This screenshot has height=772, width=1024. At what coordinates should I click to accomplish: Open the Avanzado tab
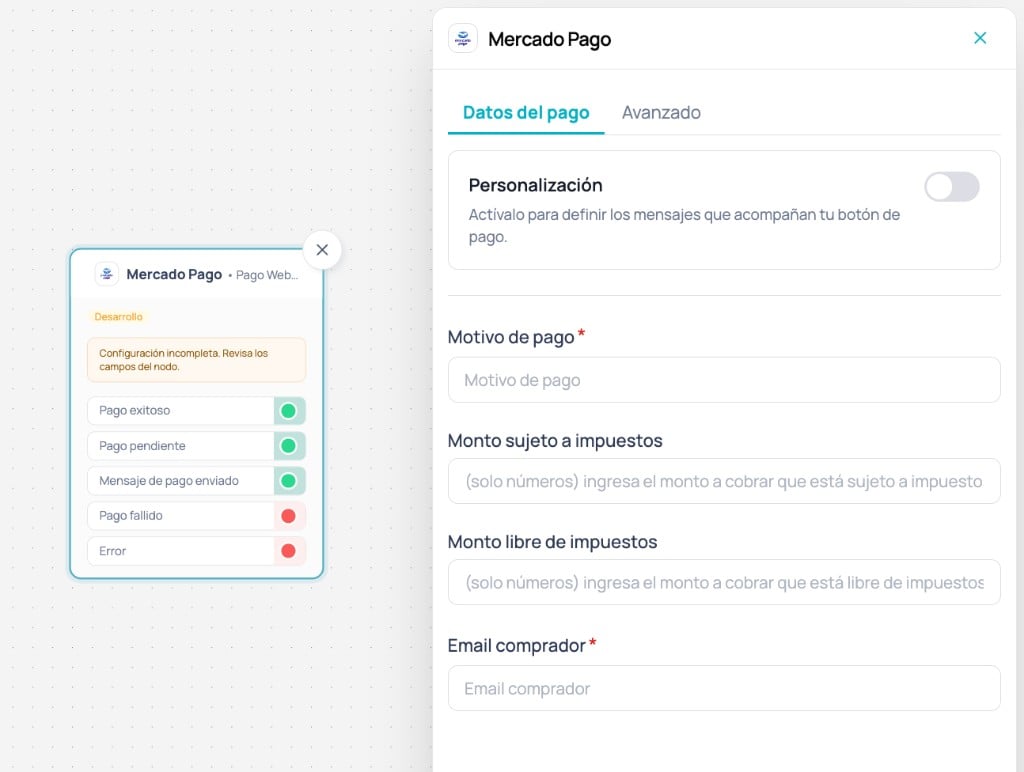click(661, 113)
